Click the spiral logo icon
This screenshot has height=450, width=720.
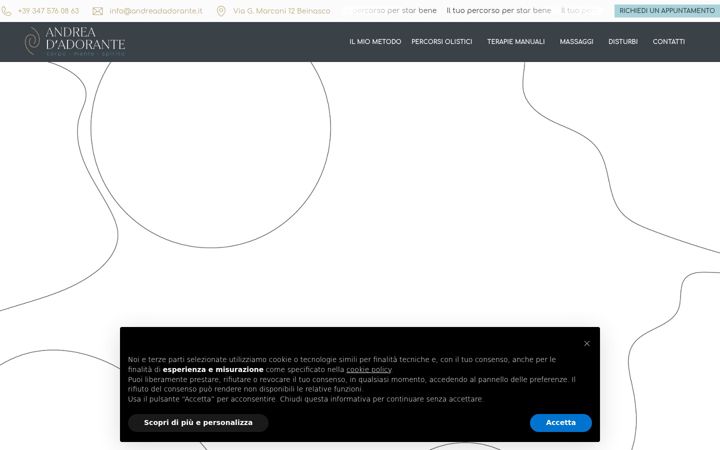(32, 41)
